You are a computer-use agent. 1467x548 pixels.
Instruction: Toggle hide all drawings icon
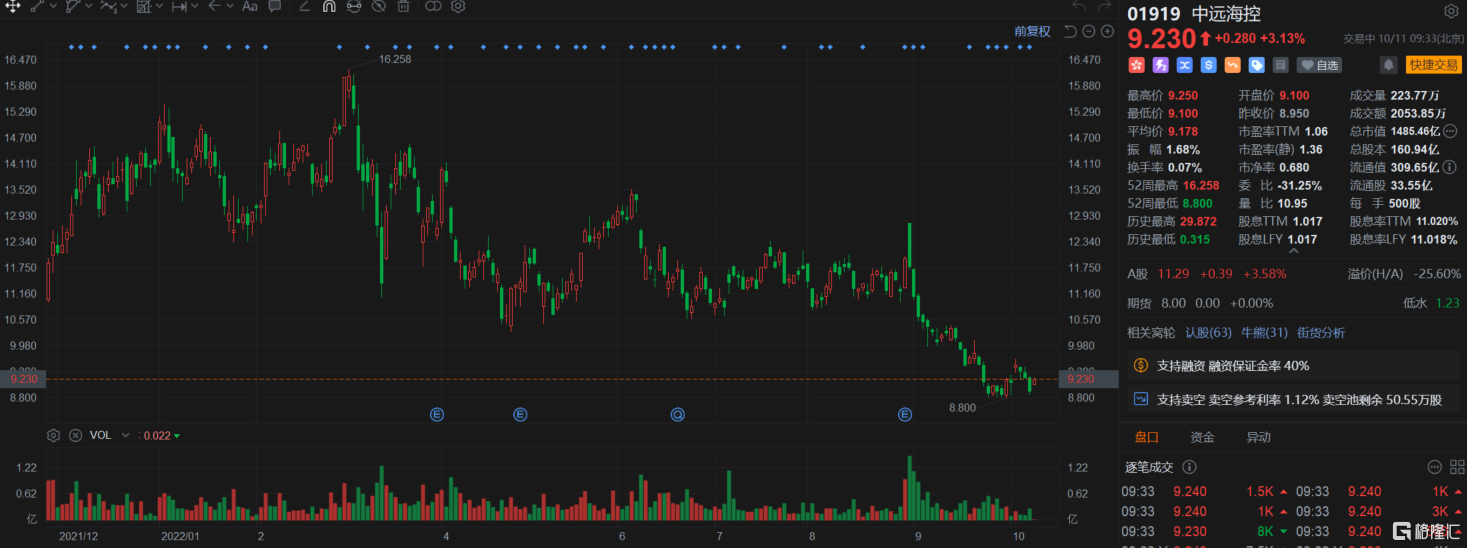[378, 6]
